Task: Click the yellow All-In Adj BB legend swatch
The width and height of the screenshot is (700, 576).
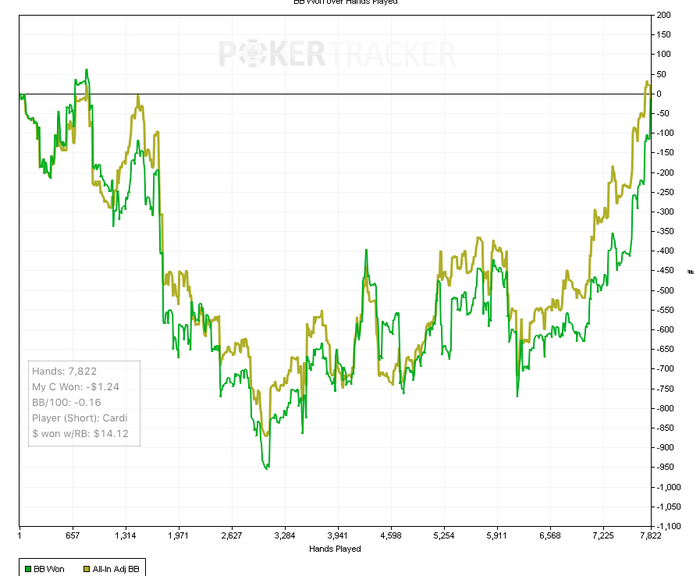Action: (87, 569)
